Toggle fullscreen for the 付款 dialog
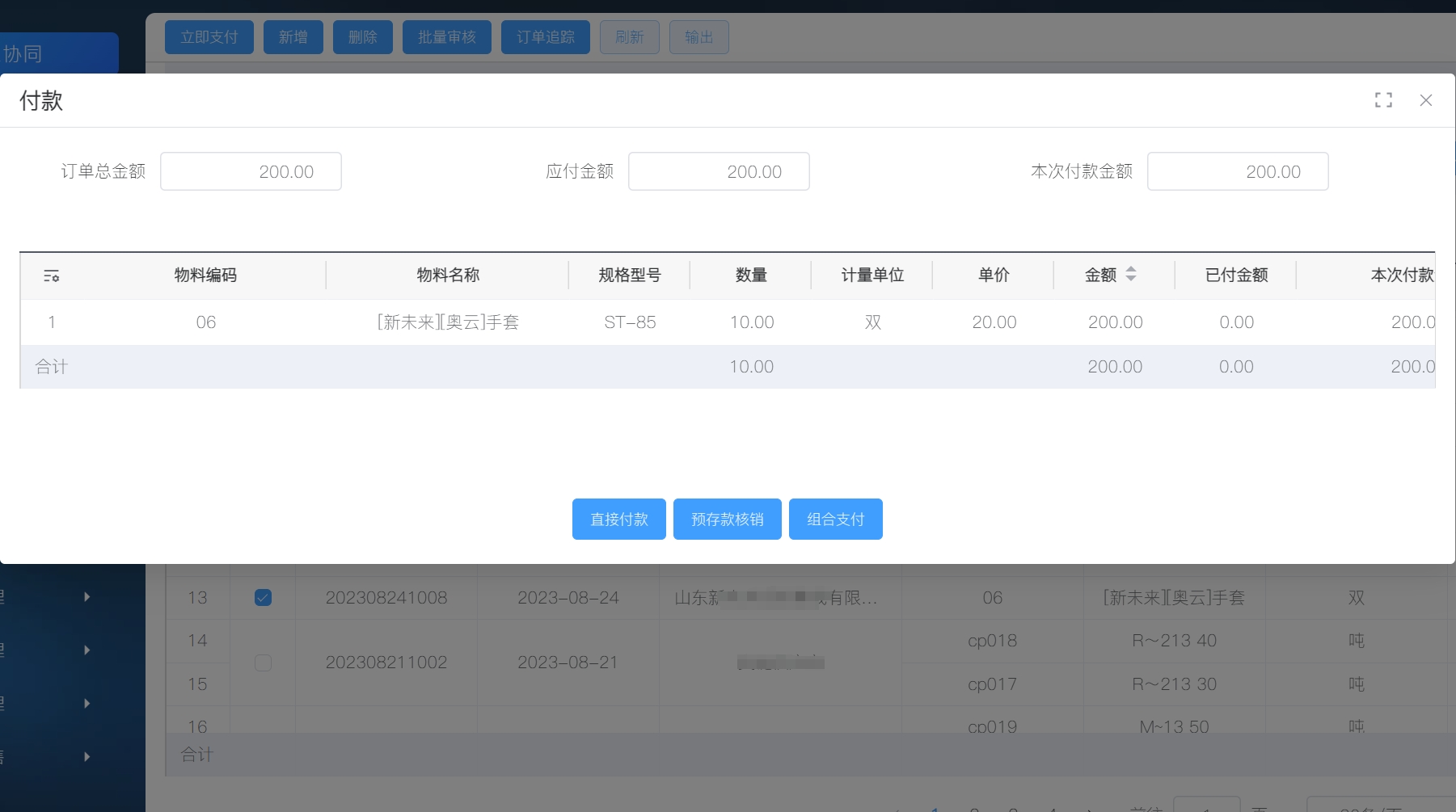This screenshot has width=1456, height=812. tap(1383, 100)
